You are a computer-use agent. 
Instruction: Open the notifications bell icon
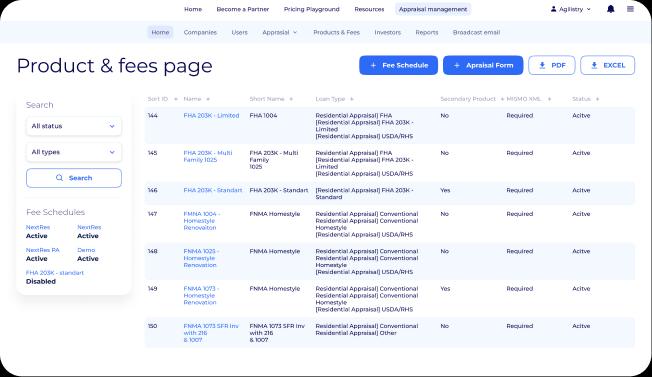[610, 9]
